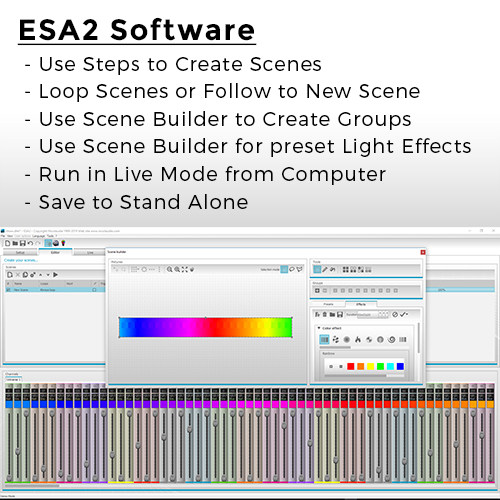Click the effects panel vertical scrollbar

(x=419, y=338)
